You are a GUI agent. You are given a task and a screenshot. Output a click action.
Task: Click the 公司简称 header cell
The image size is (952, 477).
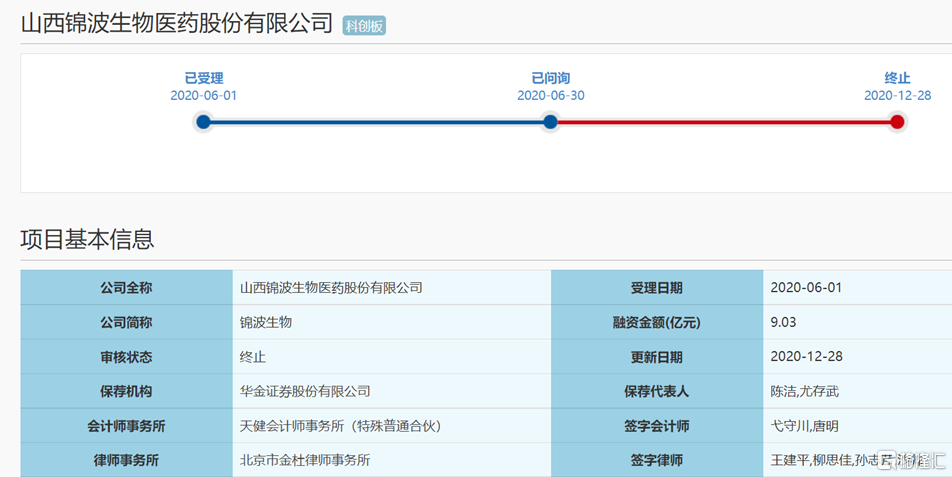pyautogui.click(x=126, y=322)
